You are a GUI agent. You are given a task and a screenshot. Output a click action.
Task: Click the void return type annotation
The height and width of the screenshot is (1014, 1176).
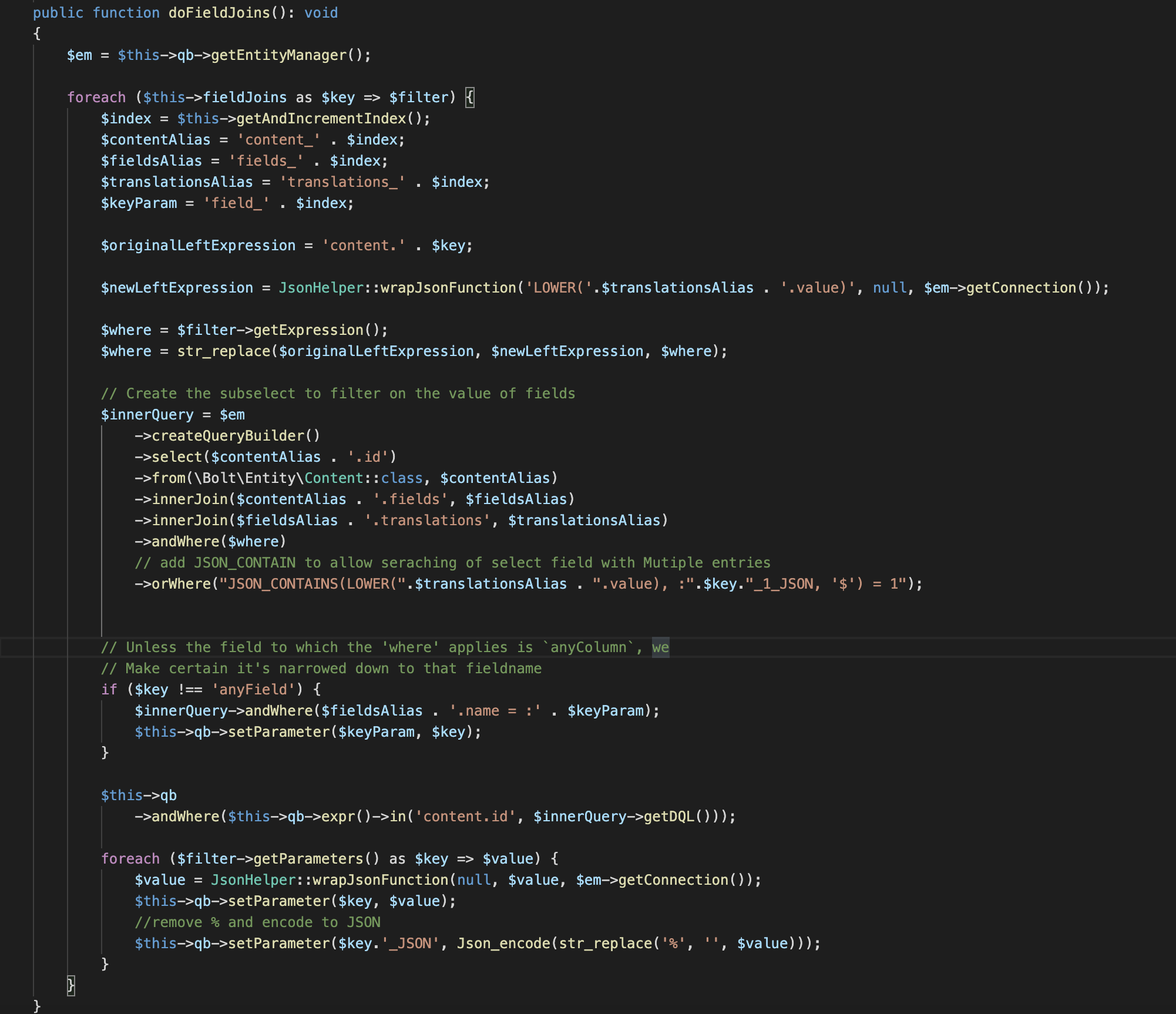[x=322, y=12]
